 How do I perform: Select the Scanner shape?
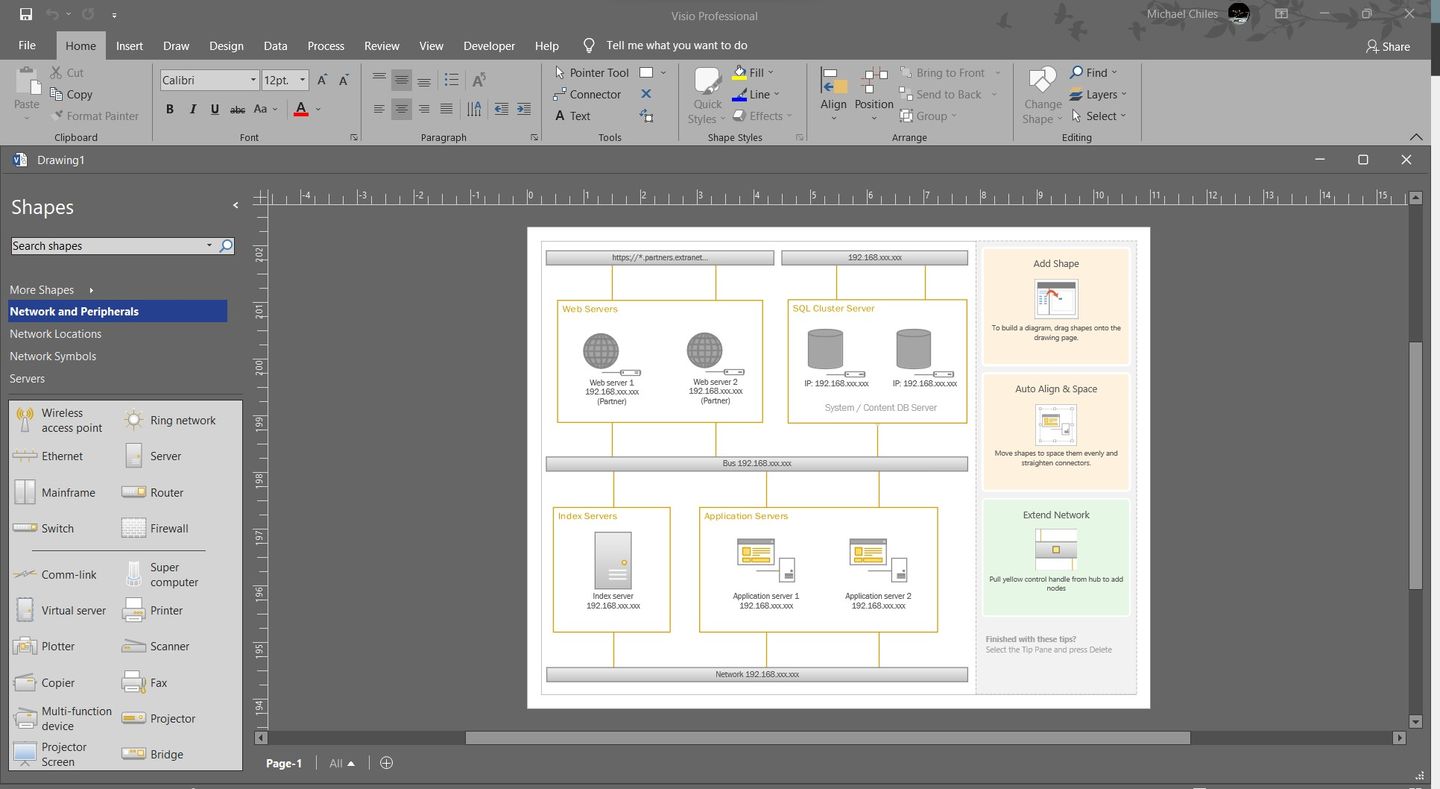coord(157,646)
